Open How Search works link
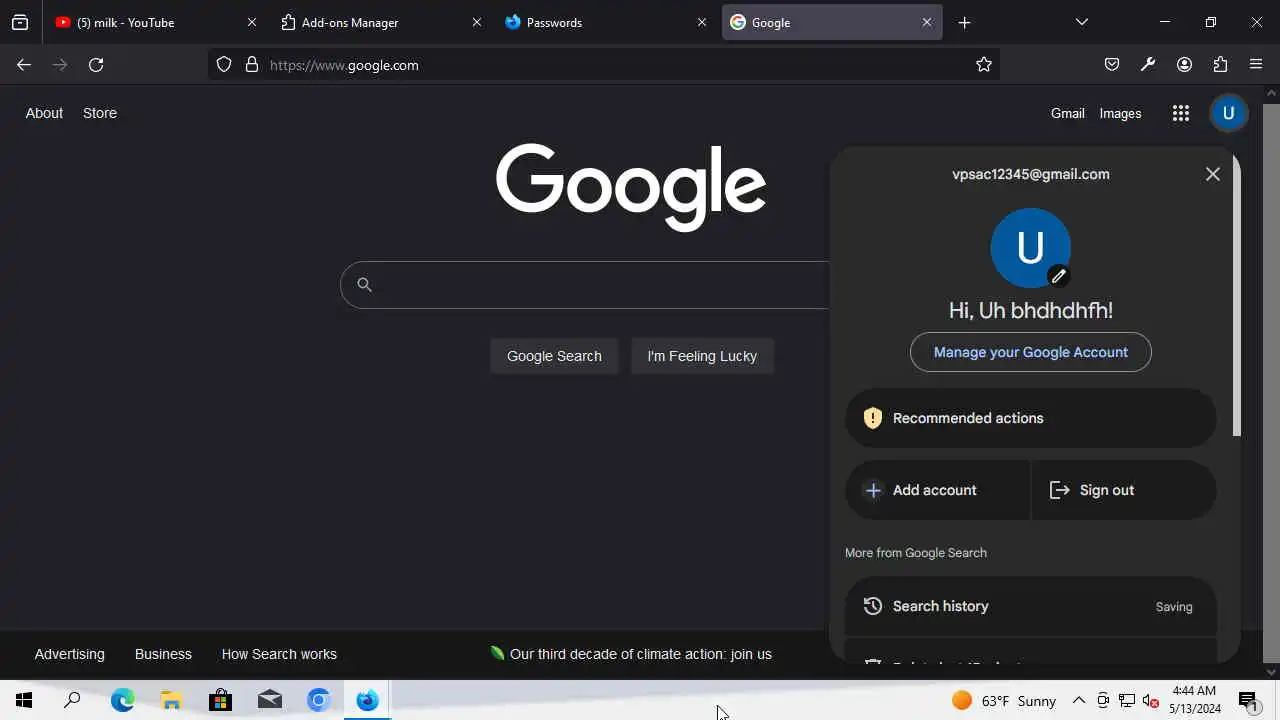 [x=279, y=654]
